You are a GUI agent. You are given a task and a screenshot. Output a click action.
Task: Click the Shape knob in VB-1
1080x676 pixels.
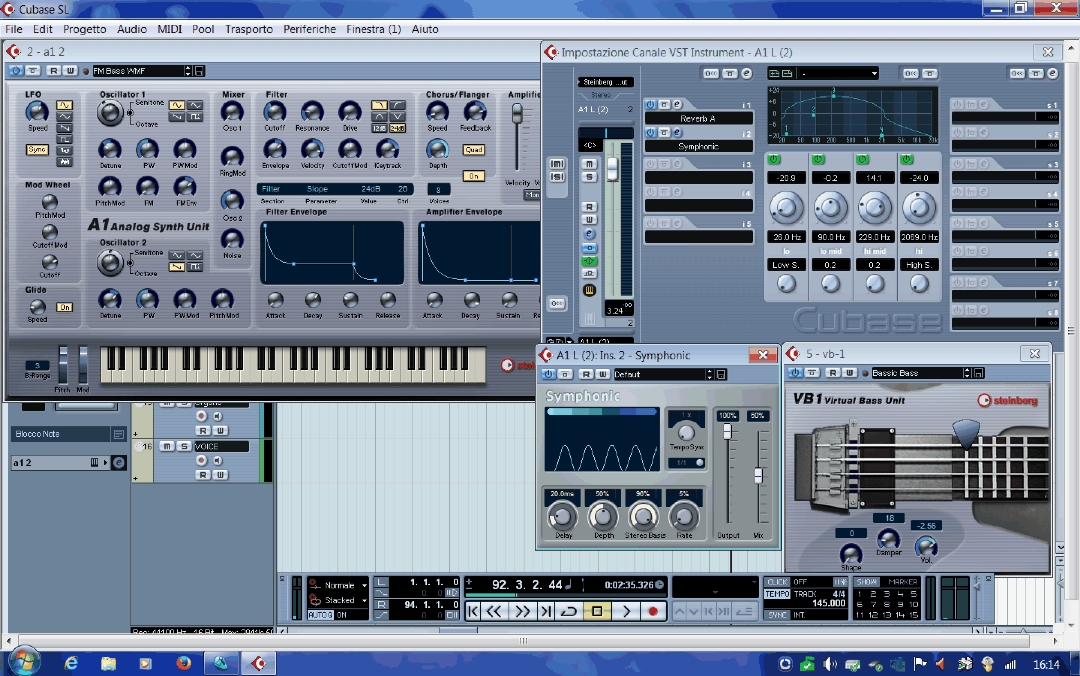click(x=851, y=553)
